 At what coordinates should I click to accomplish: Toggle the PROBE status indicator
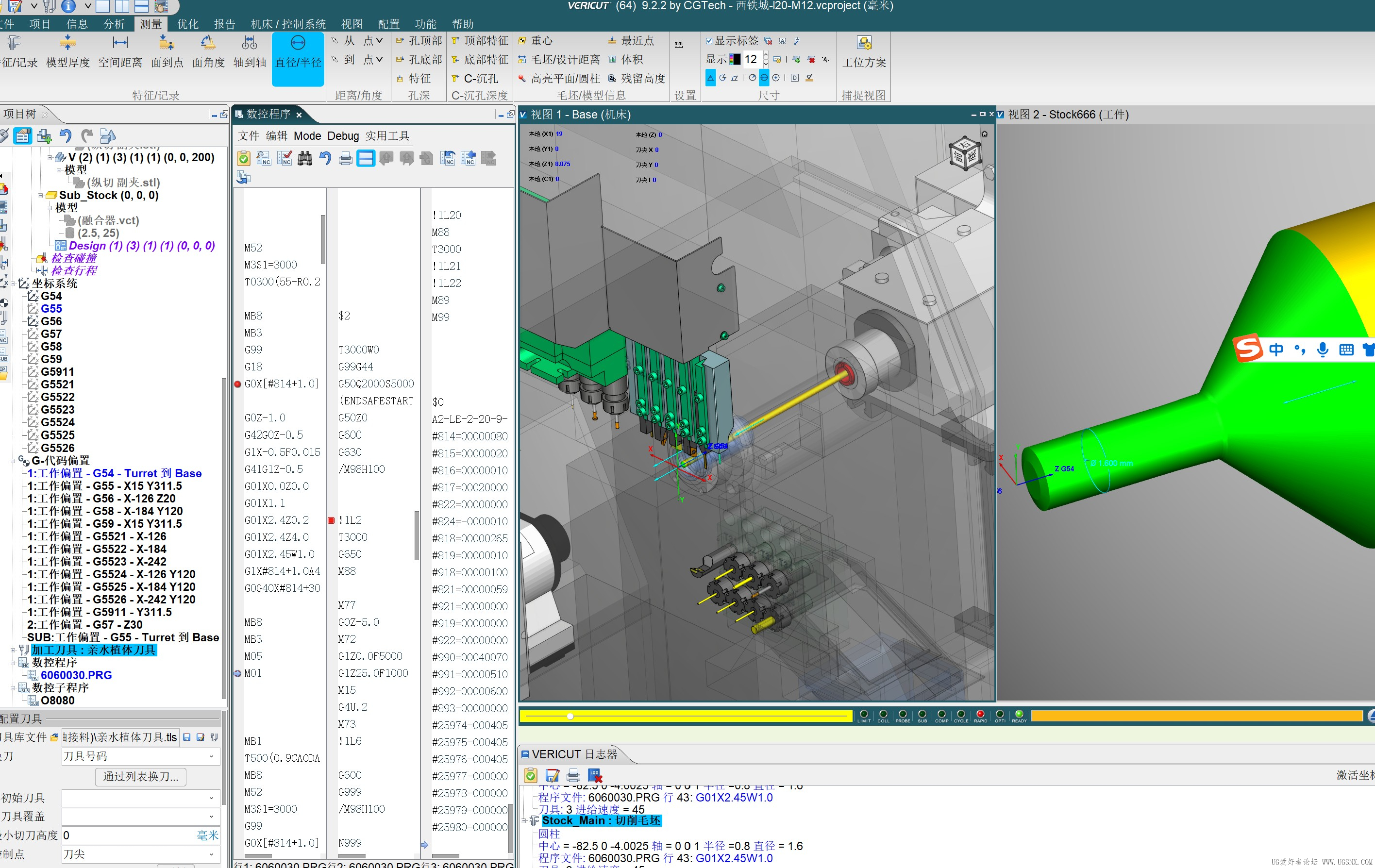(x=902, y=715)
